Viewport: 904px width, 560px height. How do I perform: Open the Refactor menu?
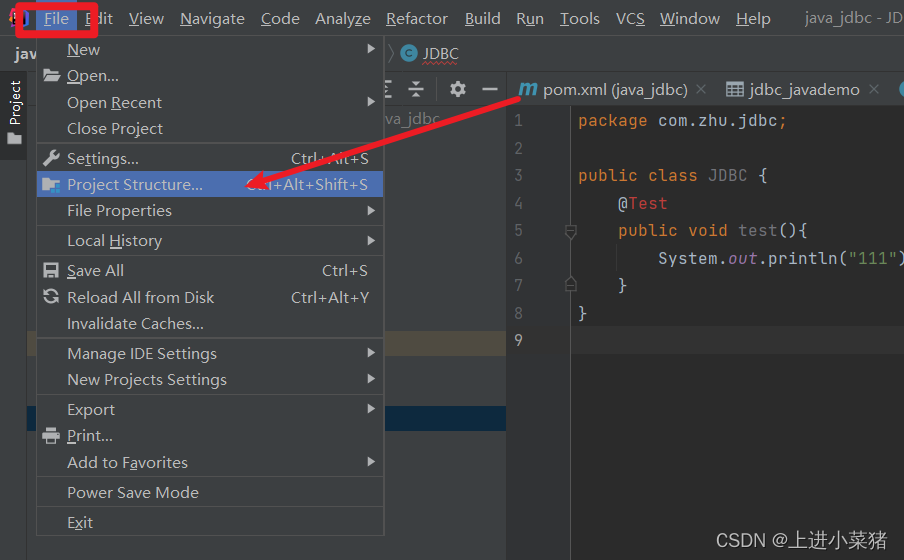(x=416, y=19)
